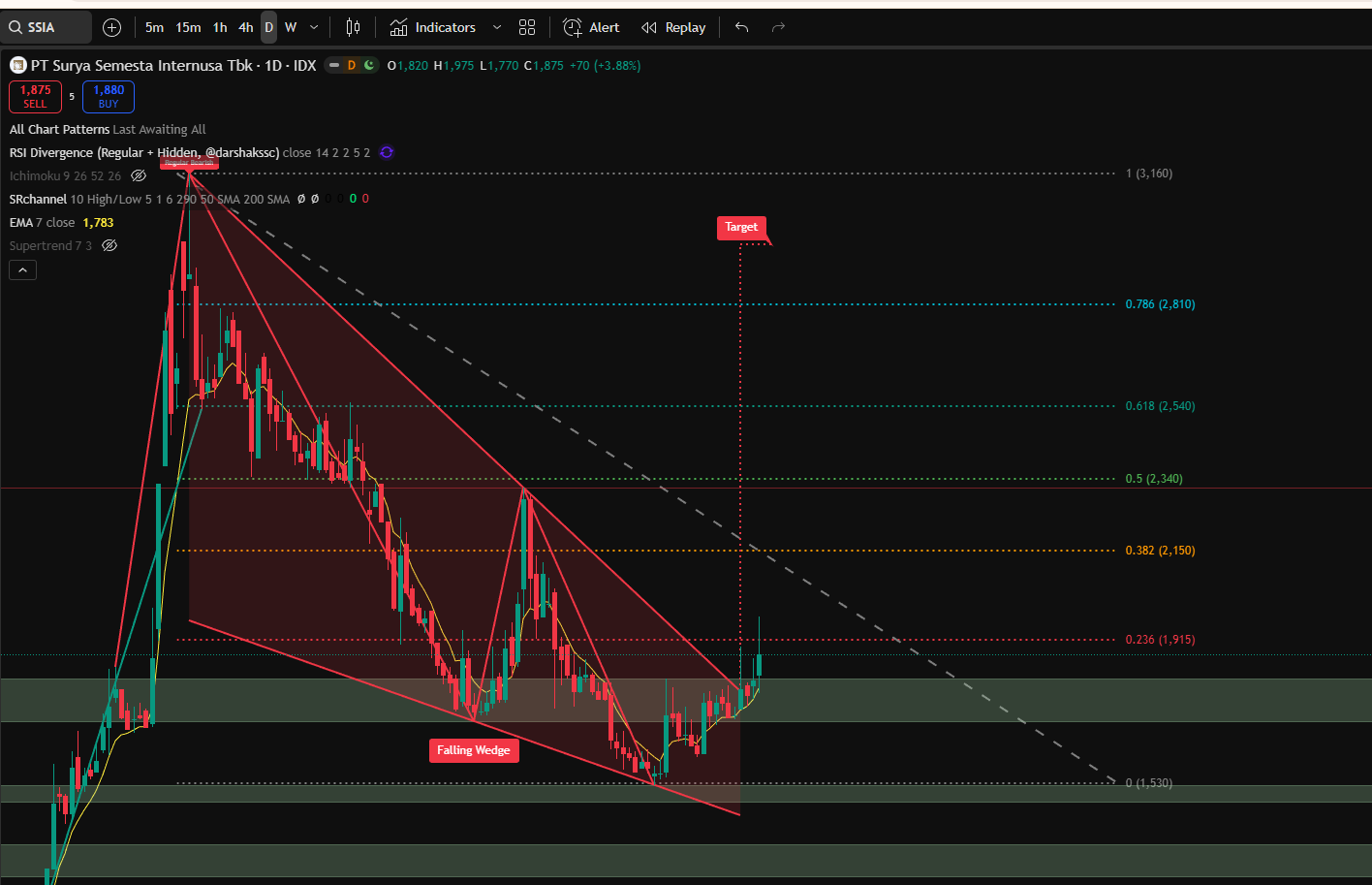Toggle the market status pill beside IDX
1372x885 pixels.
[x=351, y=65]
